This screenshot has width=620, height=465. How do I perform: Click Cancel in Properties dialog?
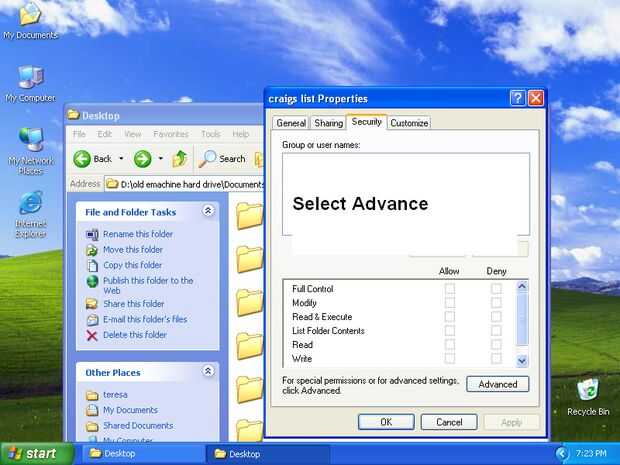[449, 422]
